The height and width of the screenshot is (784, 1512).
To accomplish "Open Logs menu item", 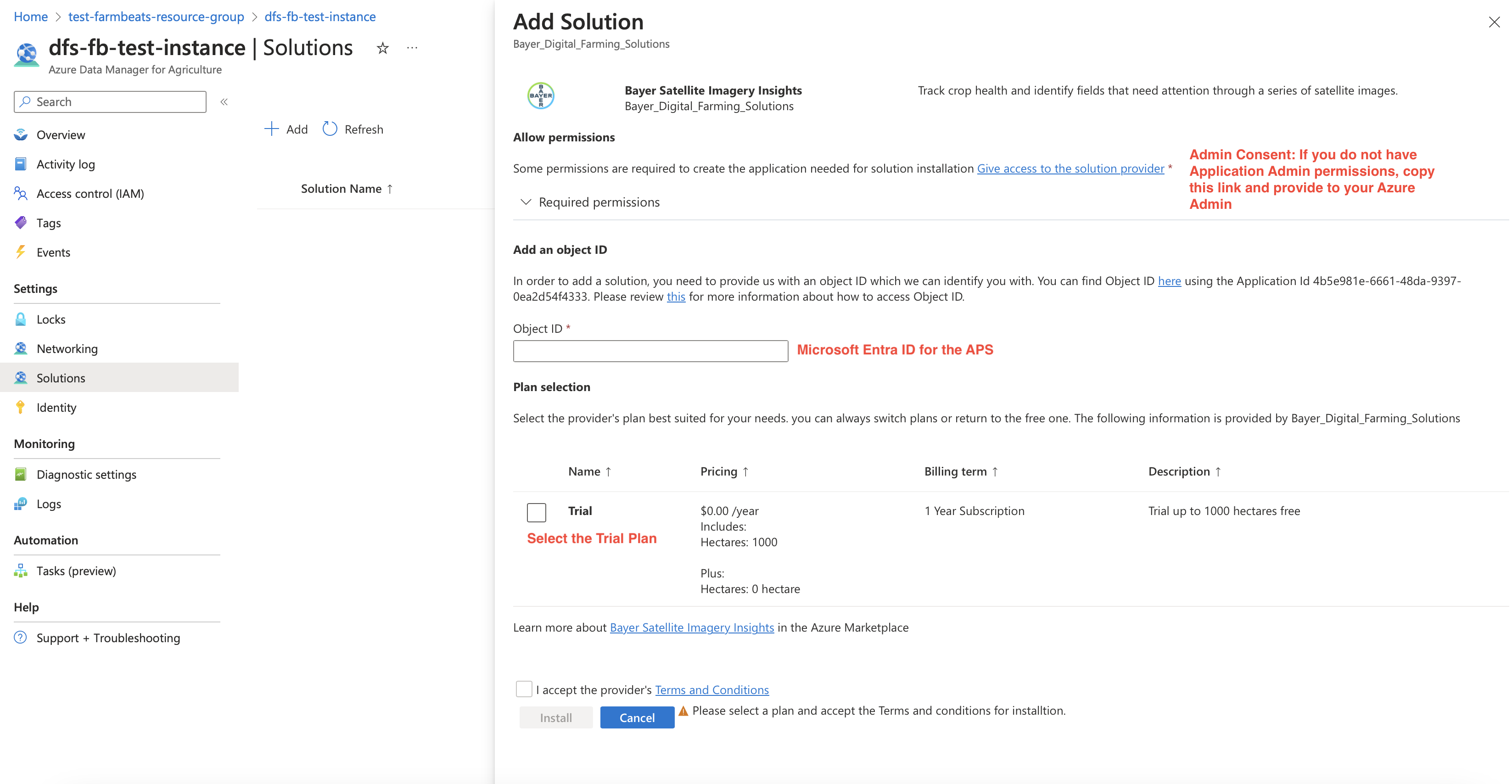I will click(x=119, y=504).
